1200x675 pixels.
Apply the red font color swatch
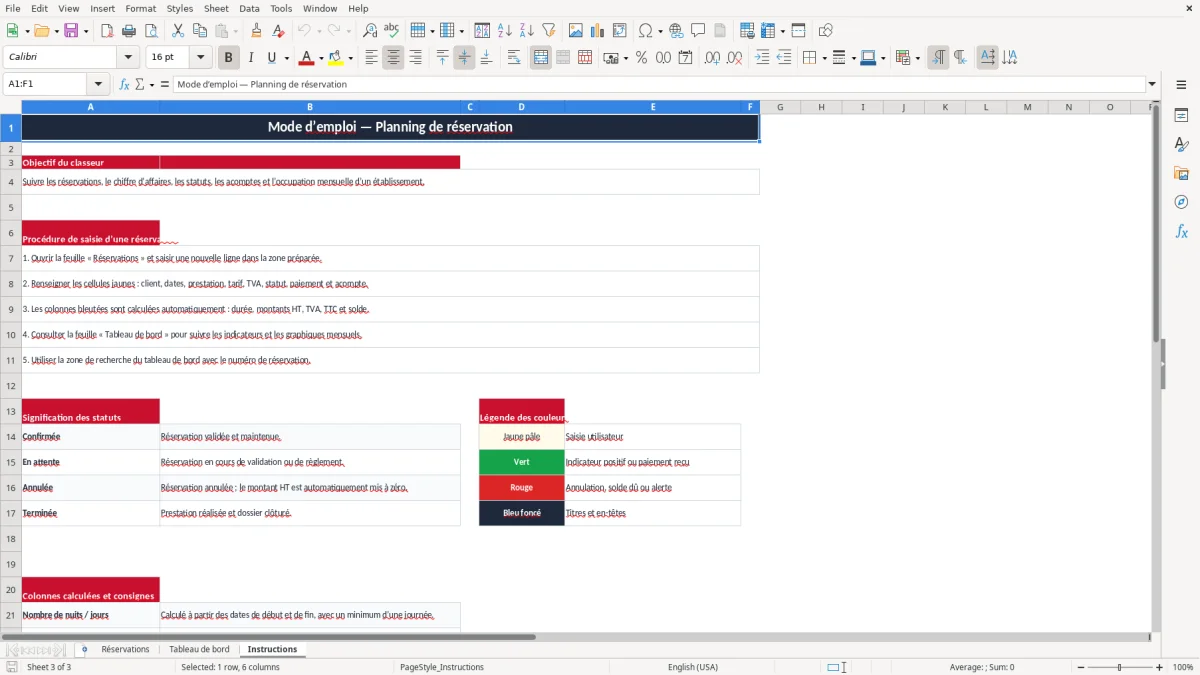[306, 58]
